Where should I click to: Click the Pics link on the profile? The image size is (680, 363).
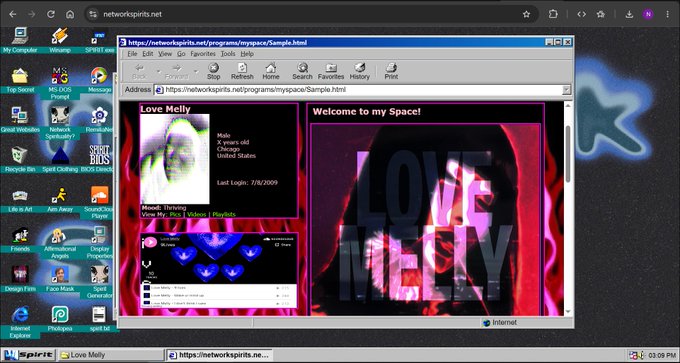(x=175, y=214)
